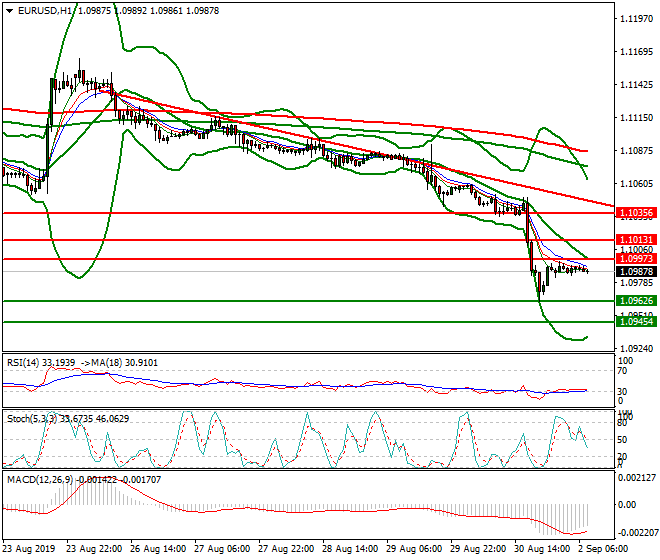Click the 0.002127 value on MACD scale
This screenshot has width=660, height=560.
[637, 477]
